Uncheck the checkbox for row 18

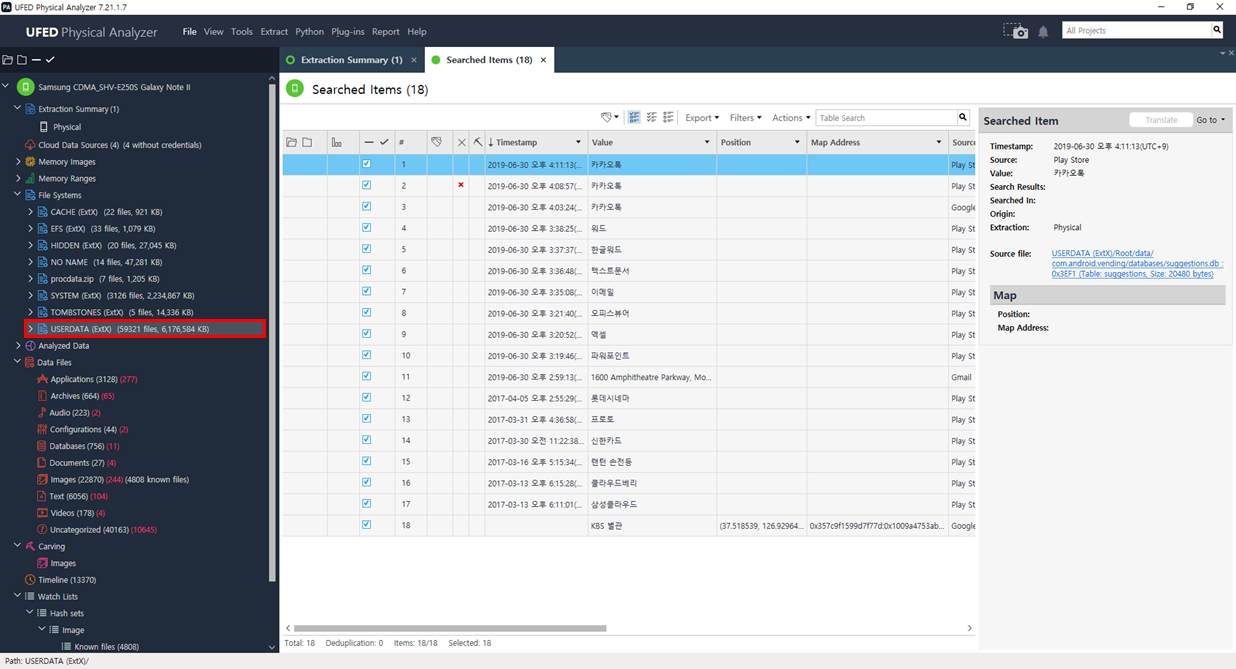tap(366, 525)
